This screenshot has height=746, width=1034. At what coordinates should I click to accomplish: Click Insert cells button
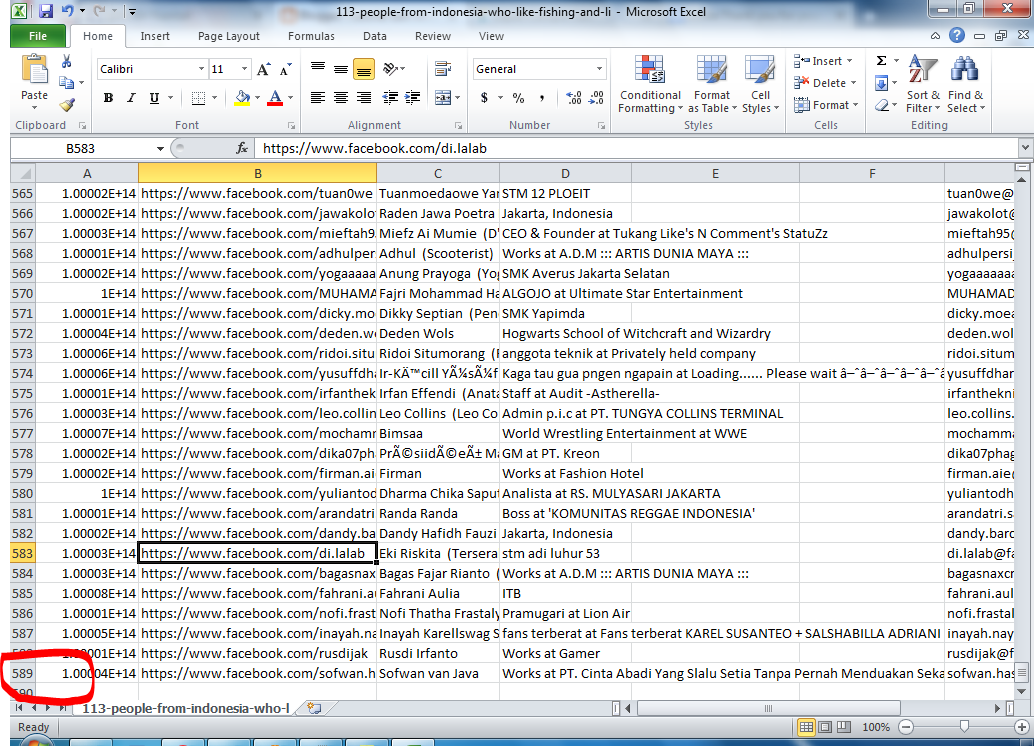pos(822,61)
